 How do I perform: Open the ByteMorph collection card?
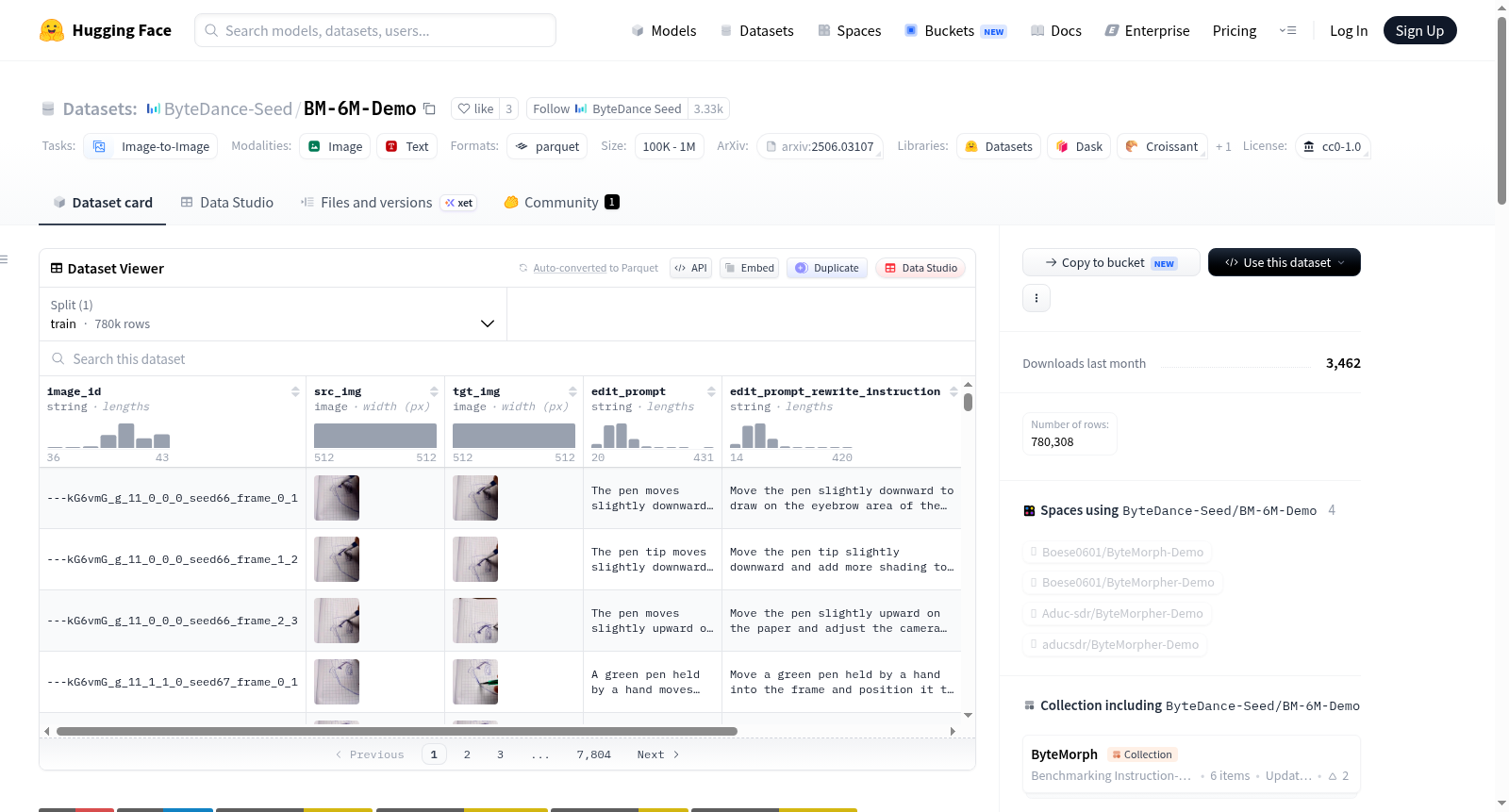(x=1191, y=765)
